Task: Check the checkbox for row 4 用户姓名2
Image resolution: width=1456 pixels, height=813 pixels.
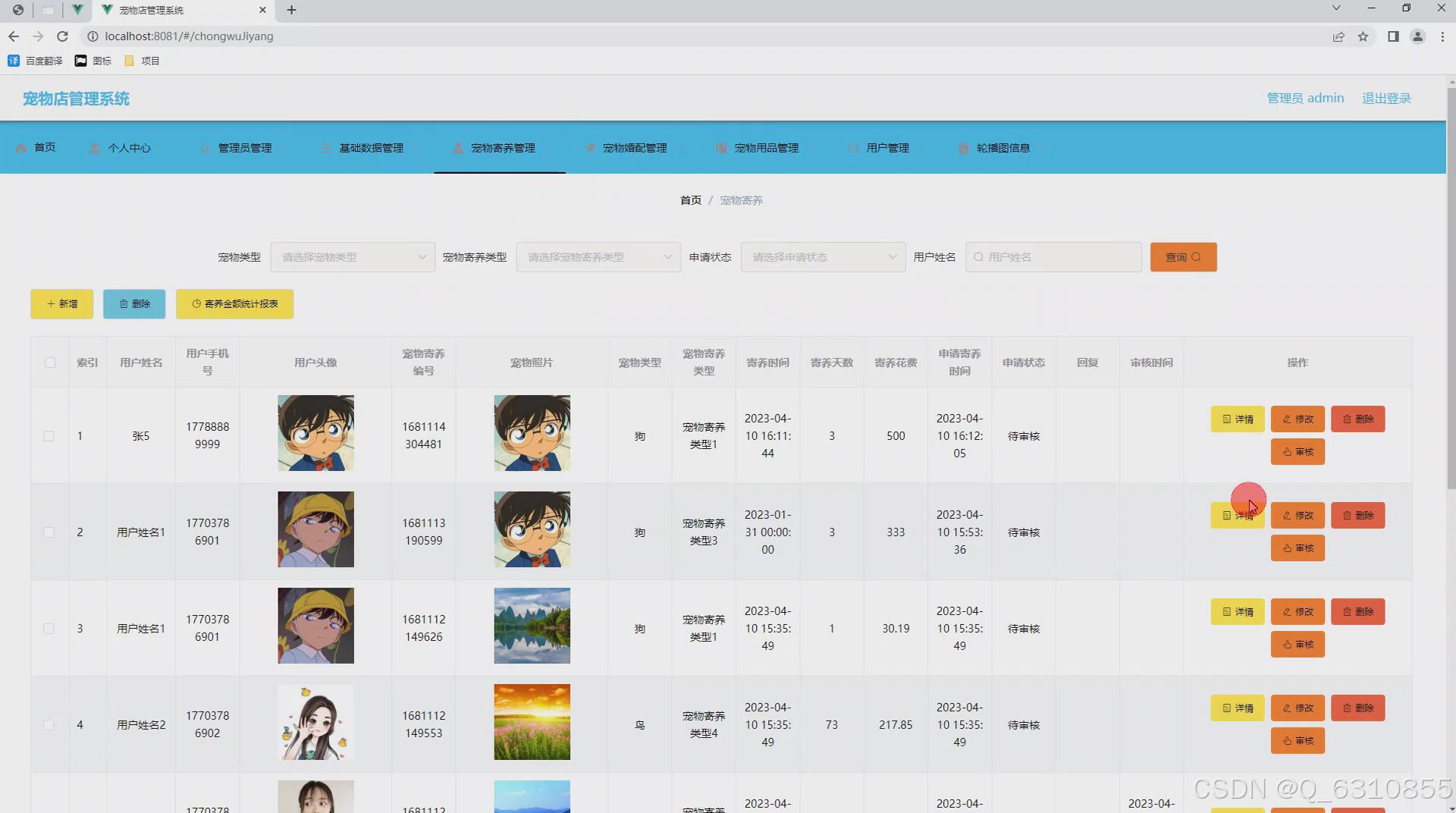Action: [49, 725]
